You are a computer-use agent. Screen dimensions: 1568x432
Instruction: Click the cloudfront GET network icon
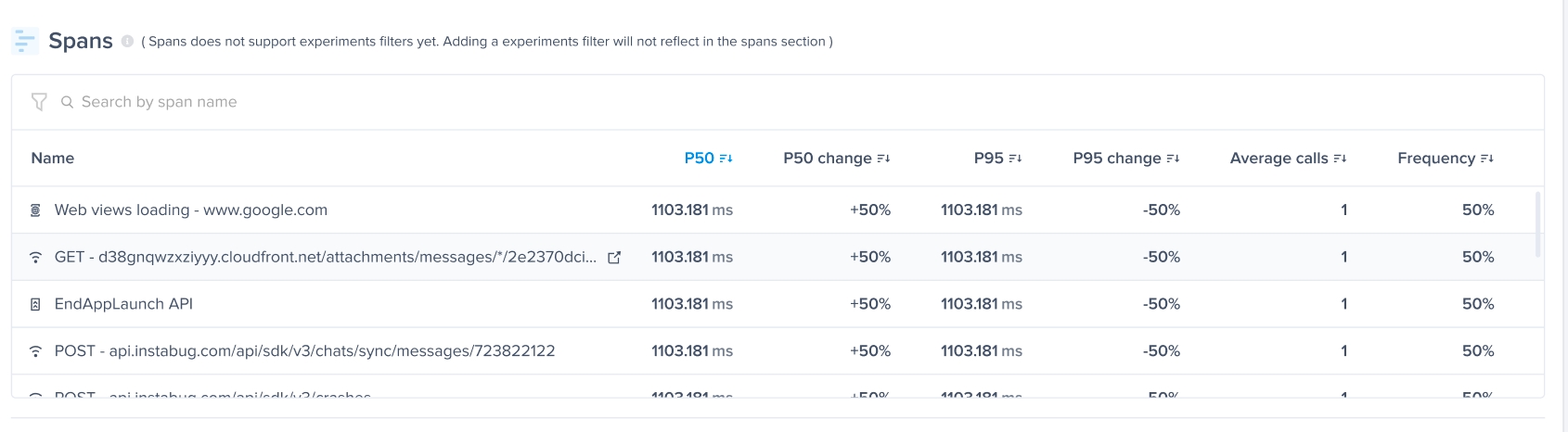pos(35,257)
